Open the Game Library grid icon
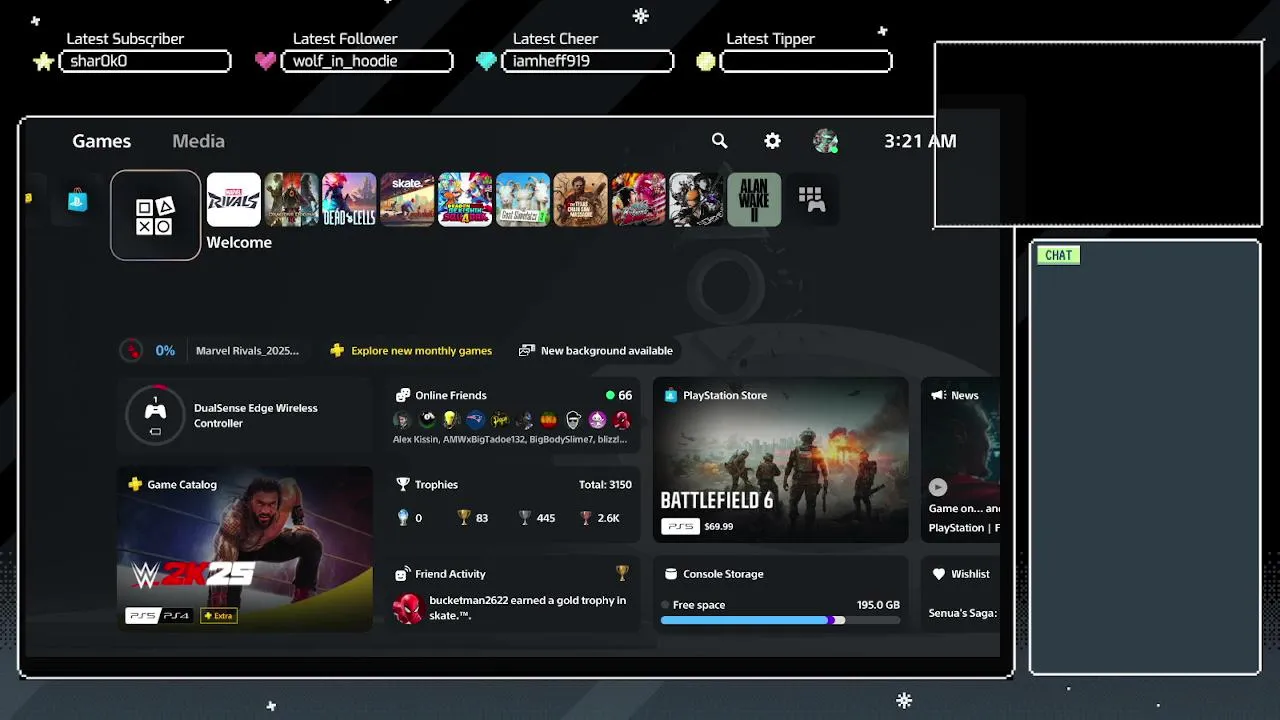 point(811,200)
